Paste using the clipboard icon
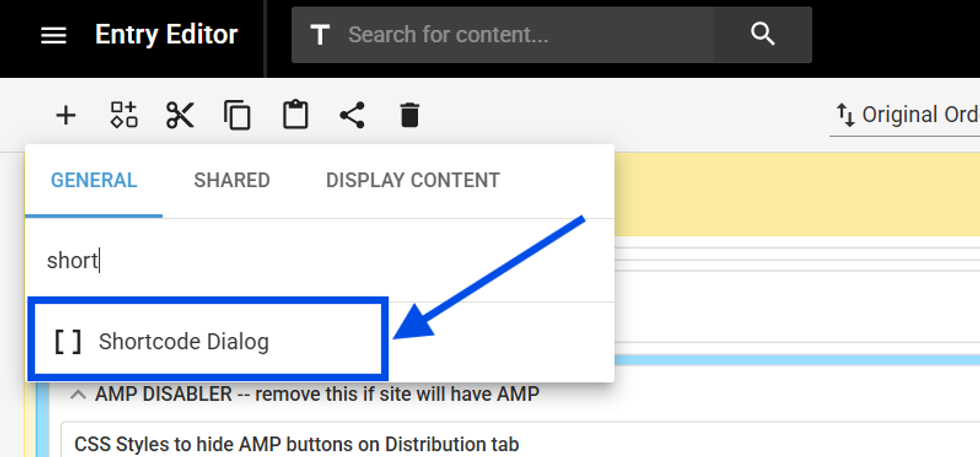This screenshot has width=980, height=457. pos(295,115)
